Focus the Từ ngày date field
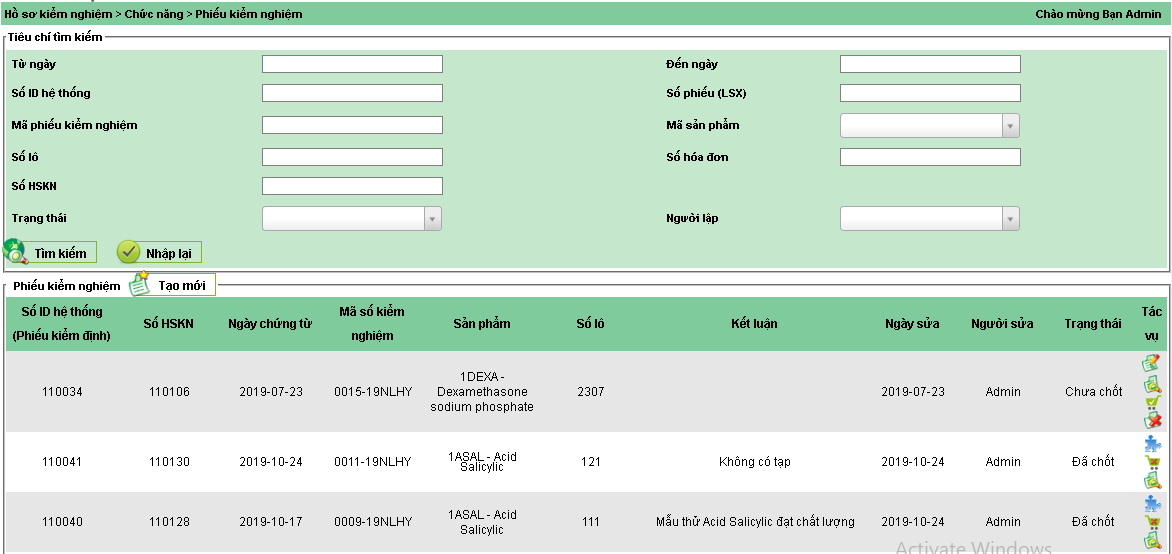The image size is (1172, 554). (x=352, y=64)
